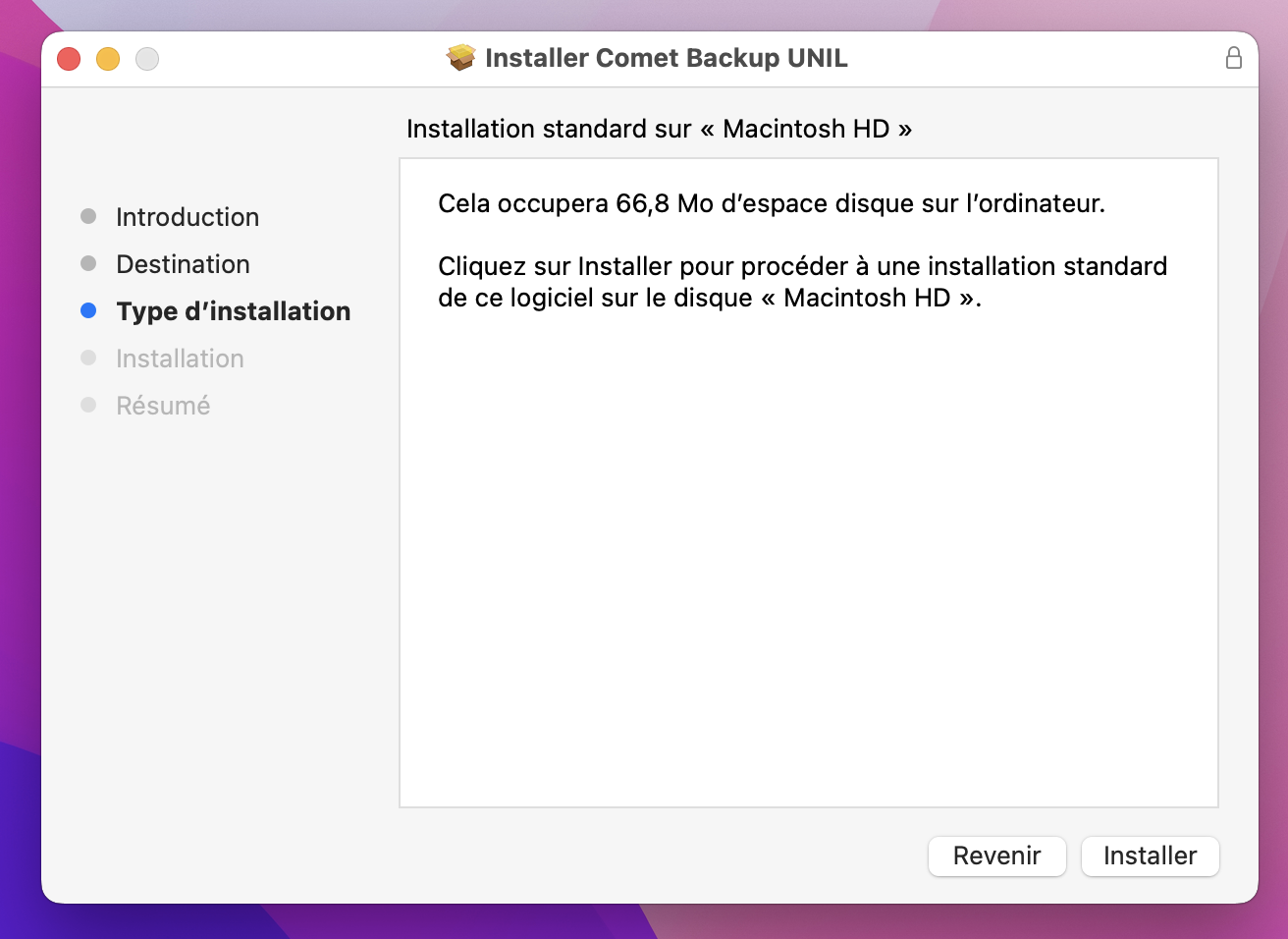Click the paragraph starting Cliquez sur Installer
Screen dimensions: 1288x939
(x=802, y=282)
